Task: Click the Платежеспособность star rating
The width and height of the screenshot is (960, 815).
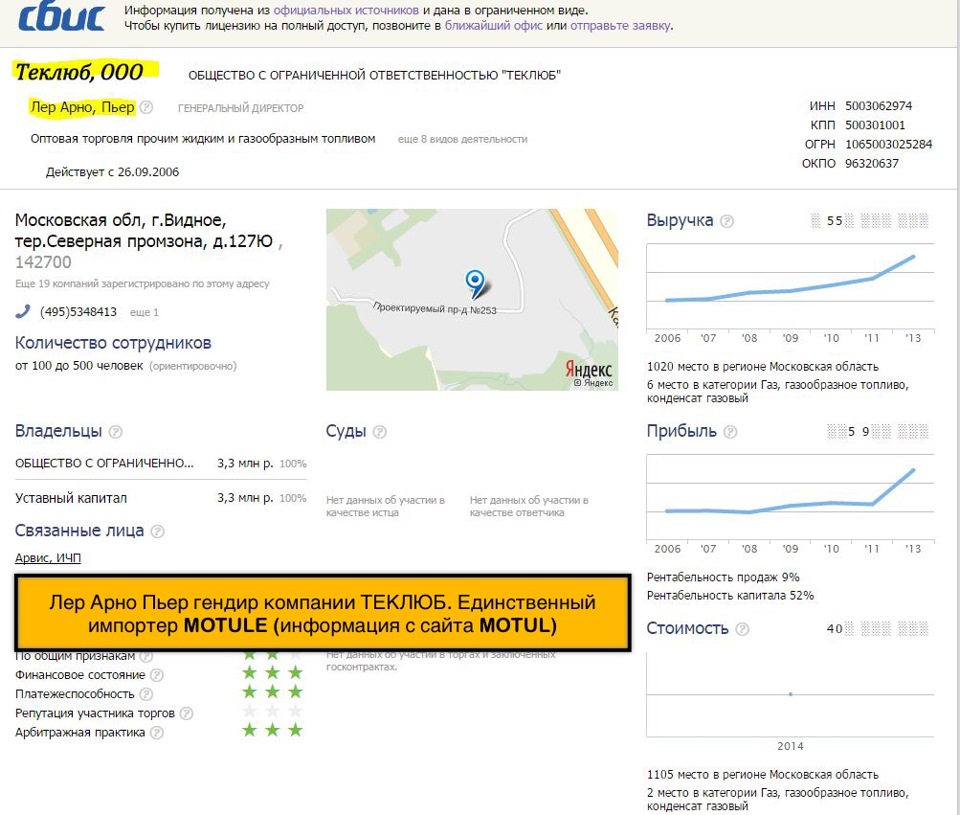Action: 272,692
